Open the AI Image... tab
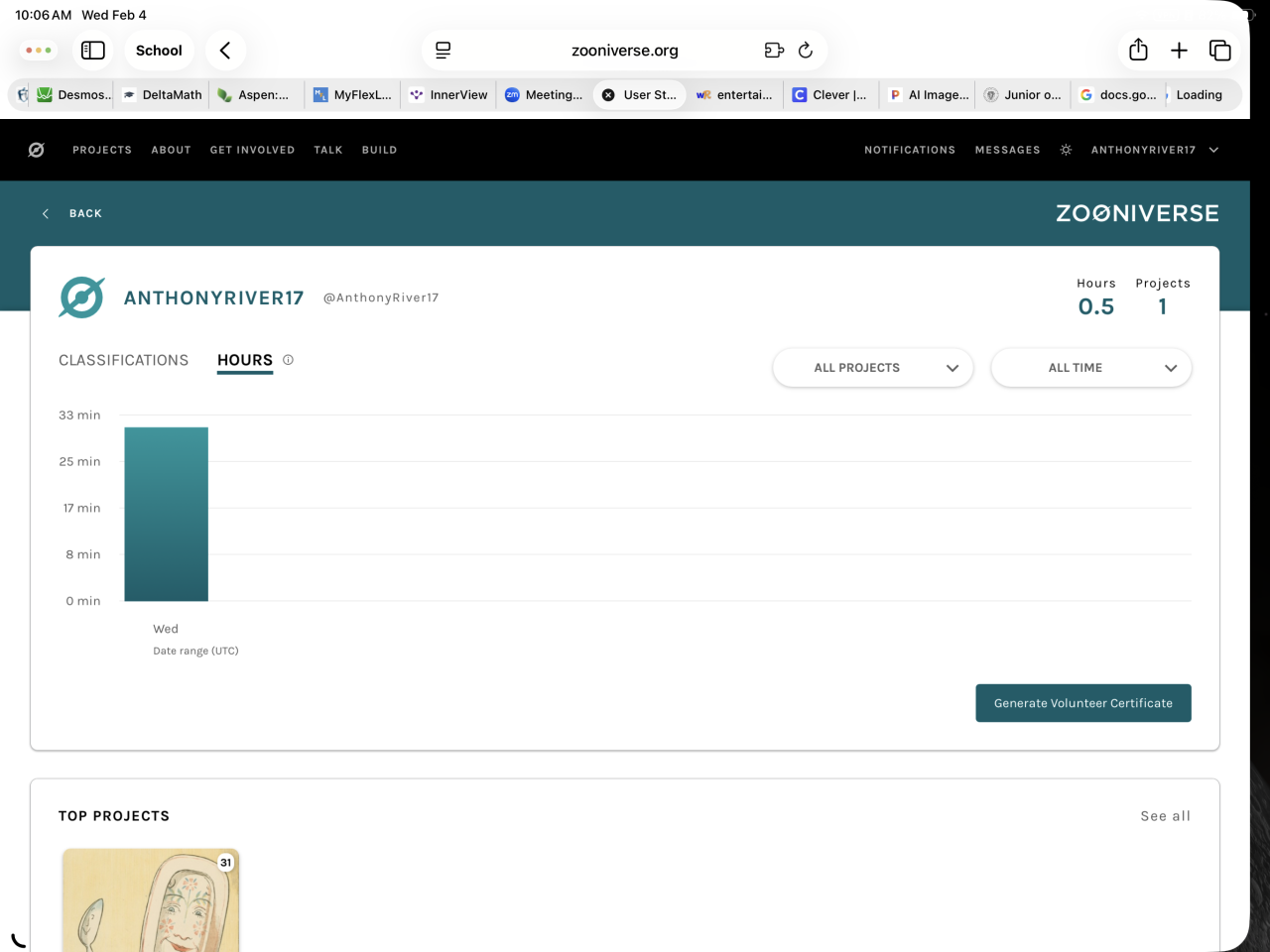 [x=928, y=95]
